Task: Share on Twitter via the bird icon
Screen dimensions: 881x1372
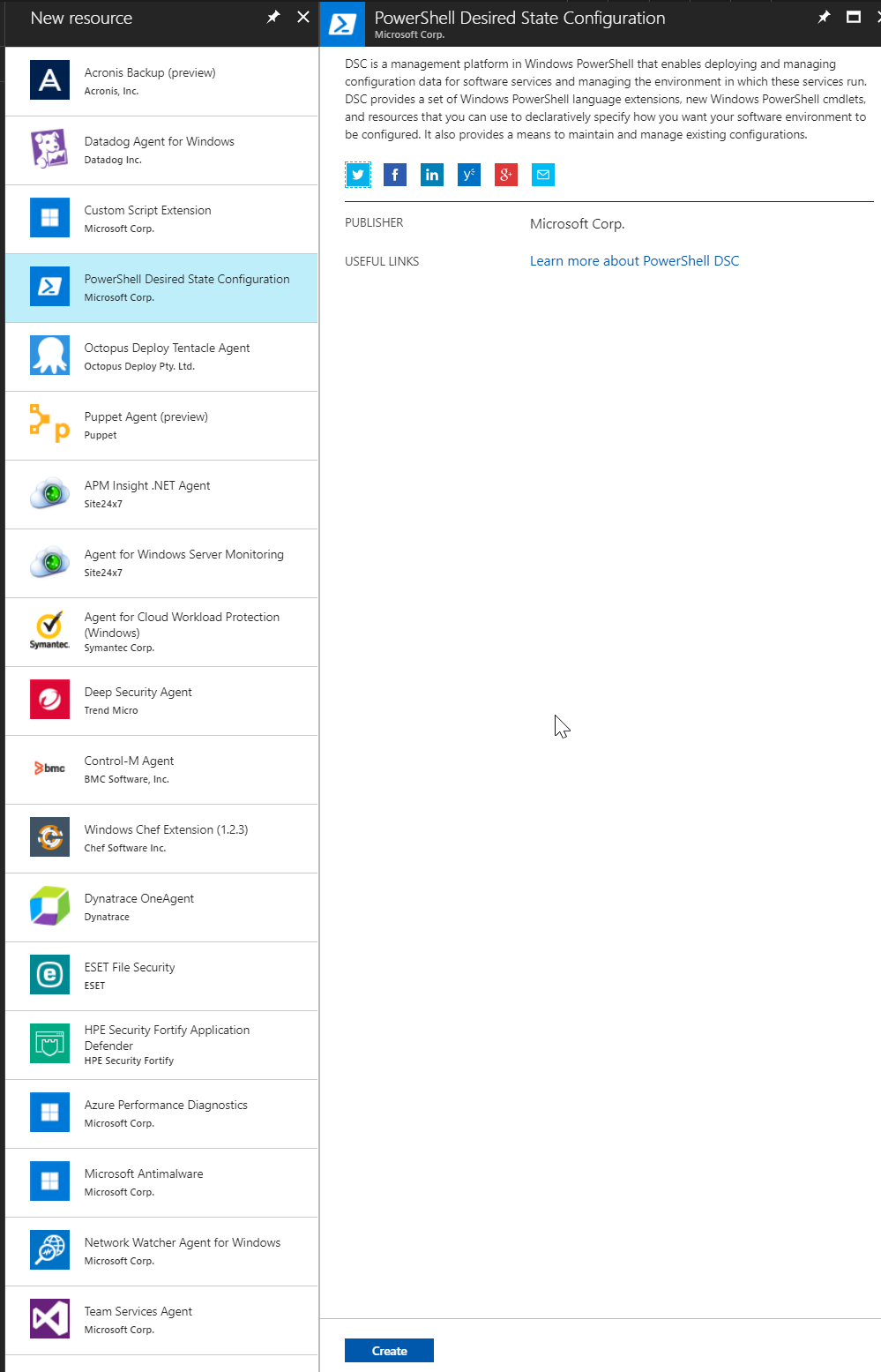Action: click(x=358, y=175)
